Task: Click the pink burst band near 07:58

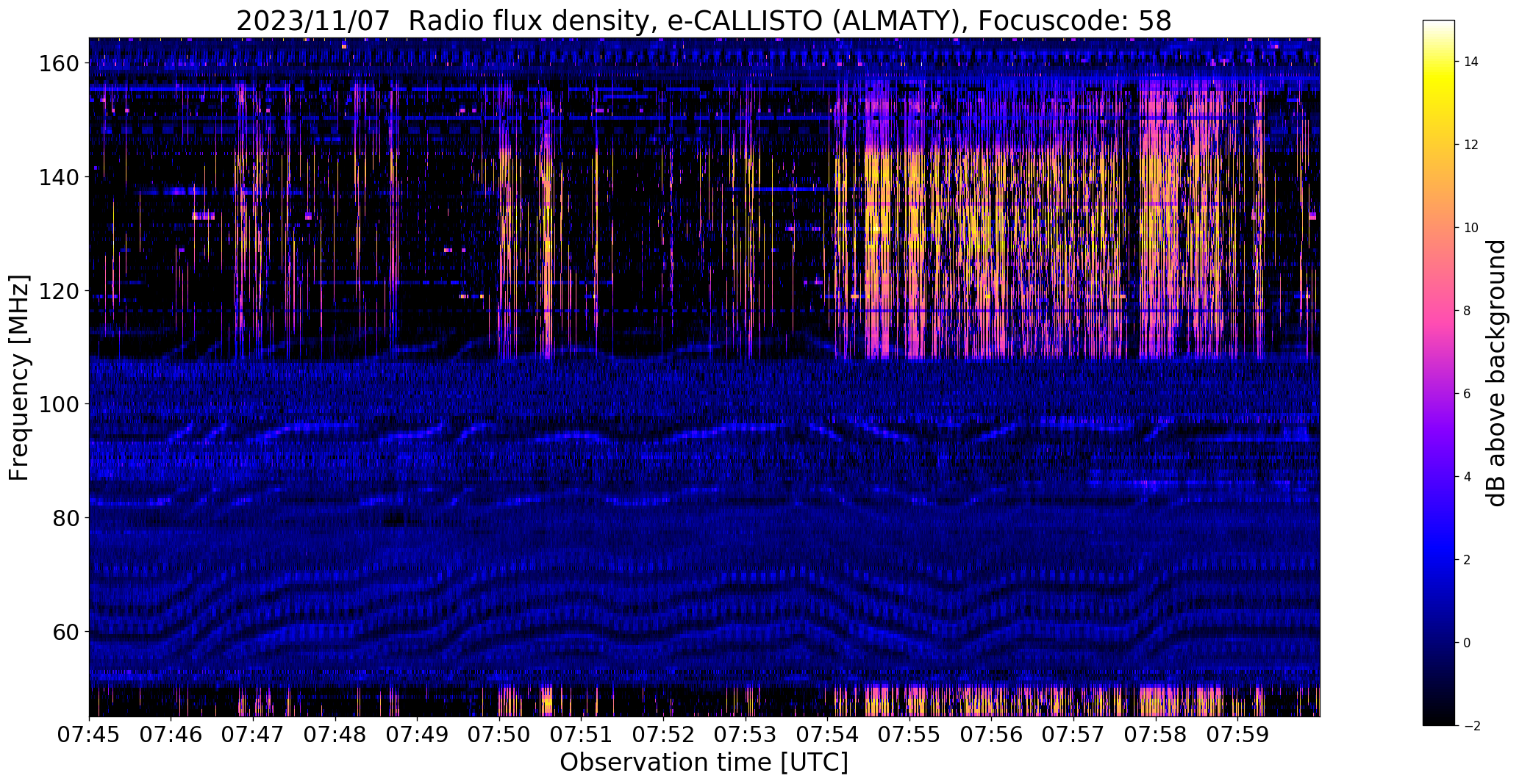Action: 1158,220
